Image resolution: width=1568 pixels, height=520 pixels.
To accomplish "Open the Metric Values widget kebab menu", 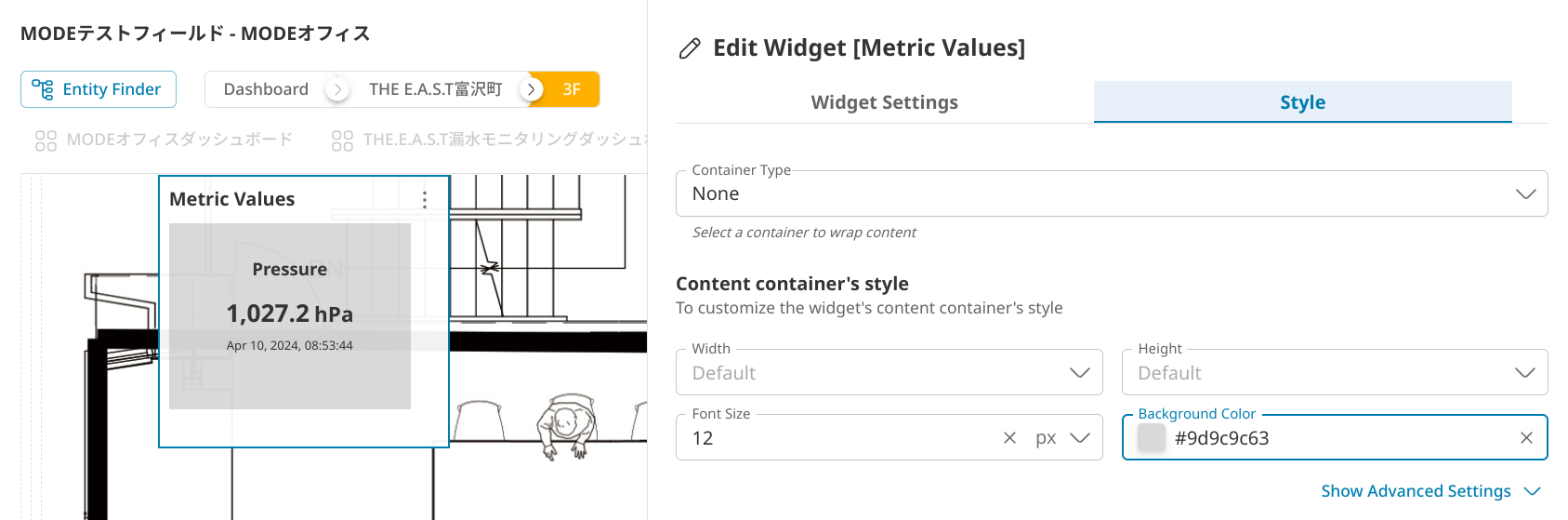I will point(425,200).
